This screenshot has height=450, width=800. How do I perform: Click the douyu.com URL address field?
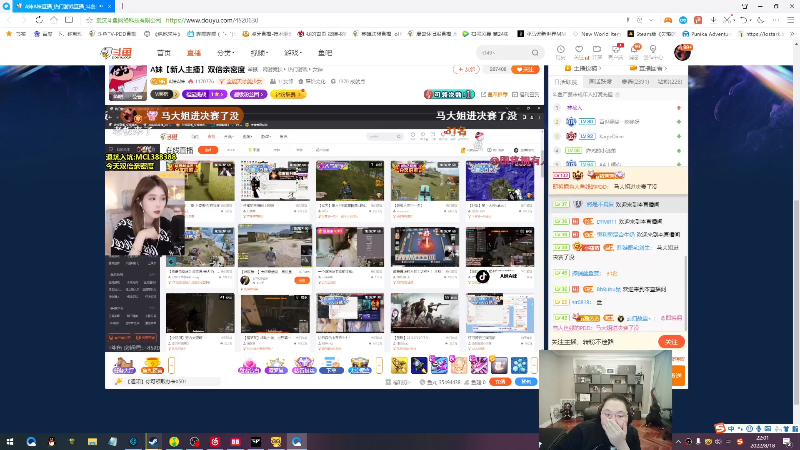(x=212, y=20)
